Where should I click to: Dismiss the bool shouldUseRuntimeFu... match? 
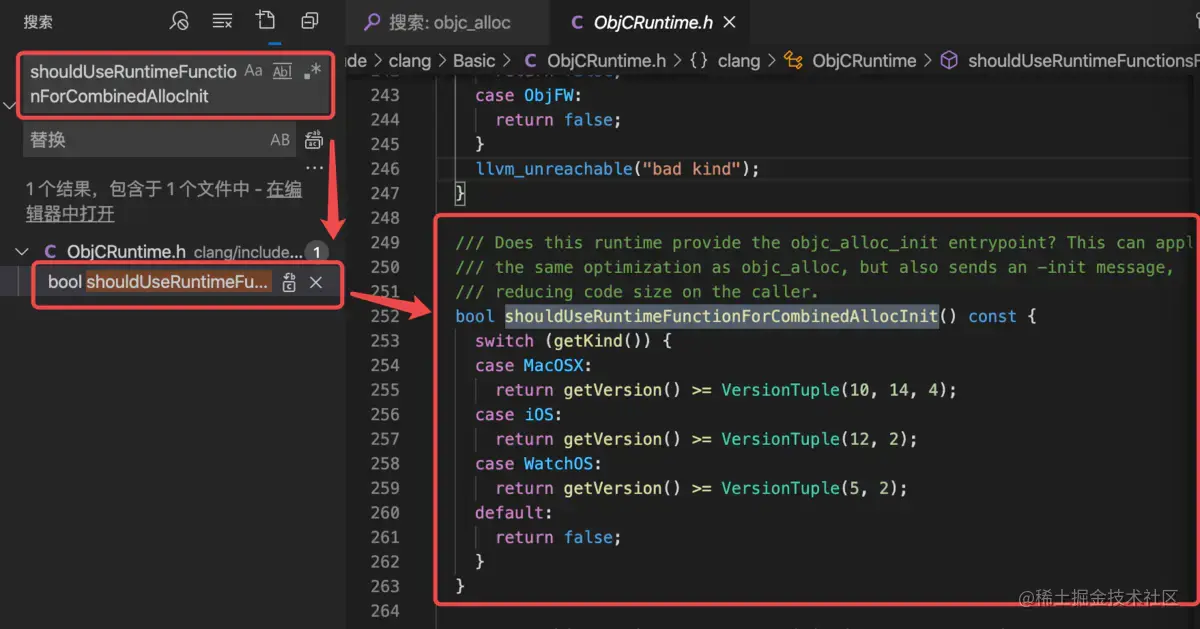click(316, 283)
